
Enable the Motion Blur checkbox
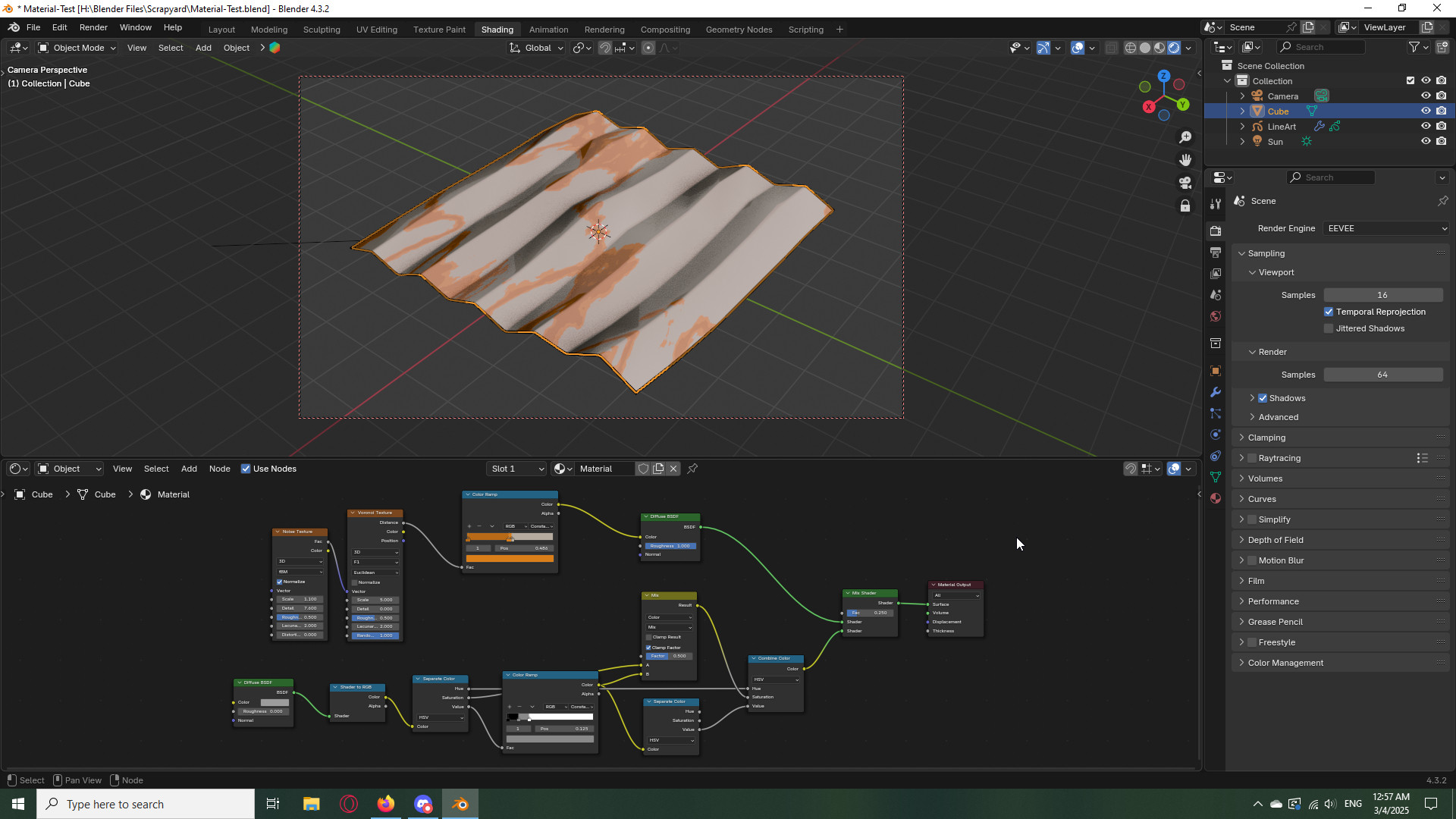[1252, 560]
